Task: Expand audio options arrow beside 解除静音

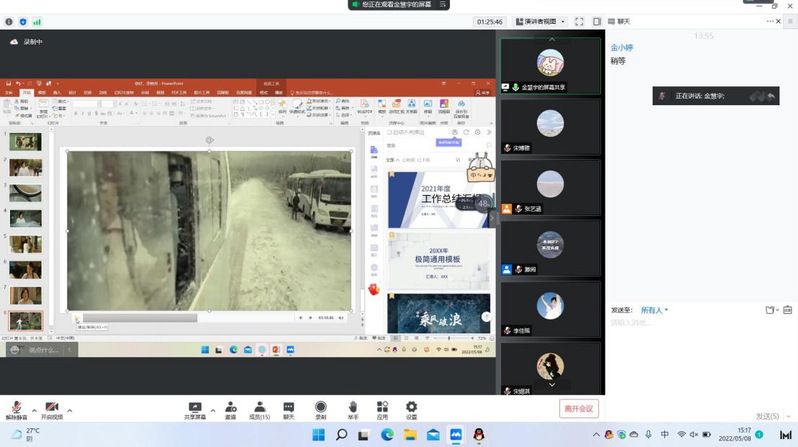Action: click(33, 409)
